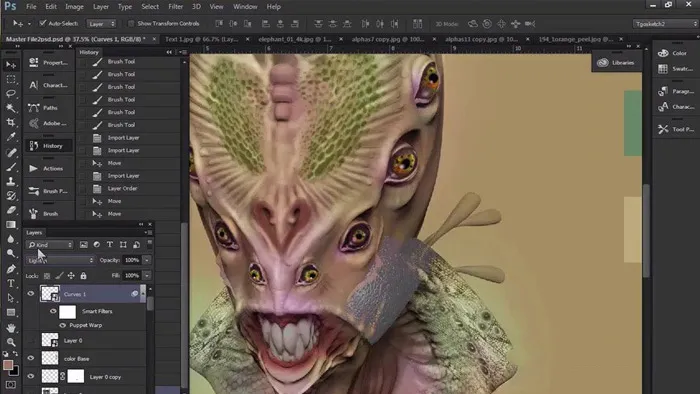Select the Lasso tool
This screenshot has height=394, width=700.
(x=11, y=94)
